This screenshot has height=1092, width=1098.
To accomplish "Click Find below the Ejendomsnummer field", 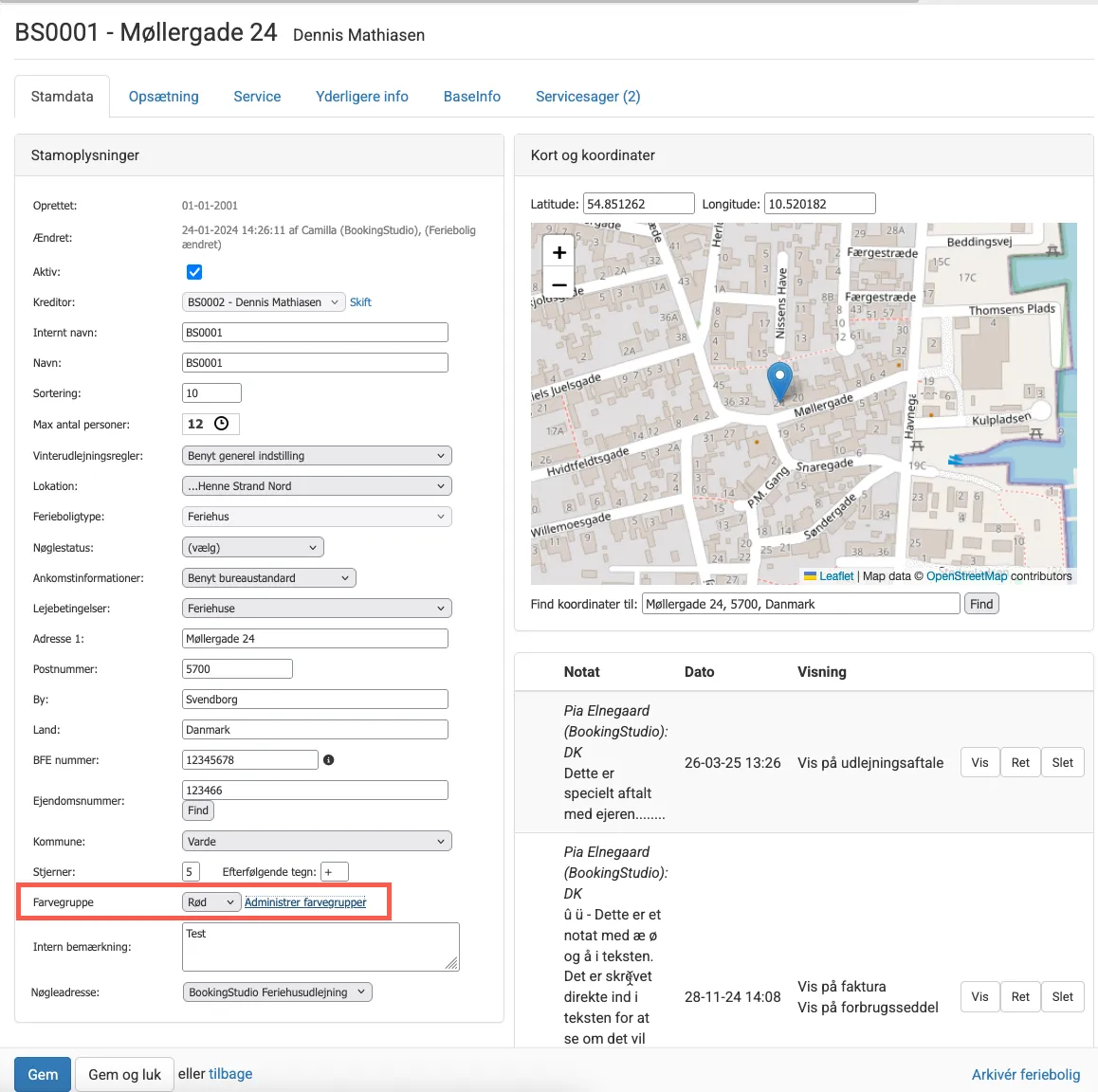I will (197, 810).
